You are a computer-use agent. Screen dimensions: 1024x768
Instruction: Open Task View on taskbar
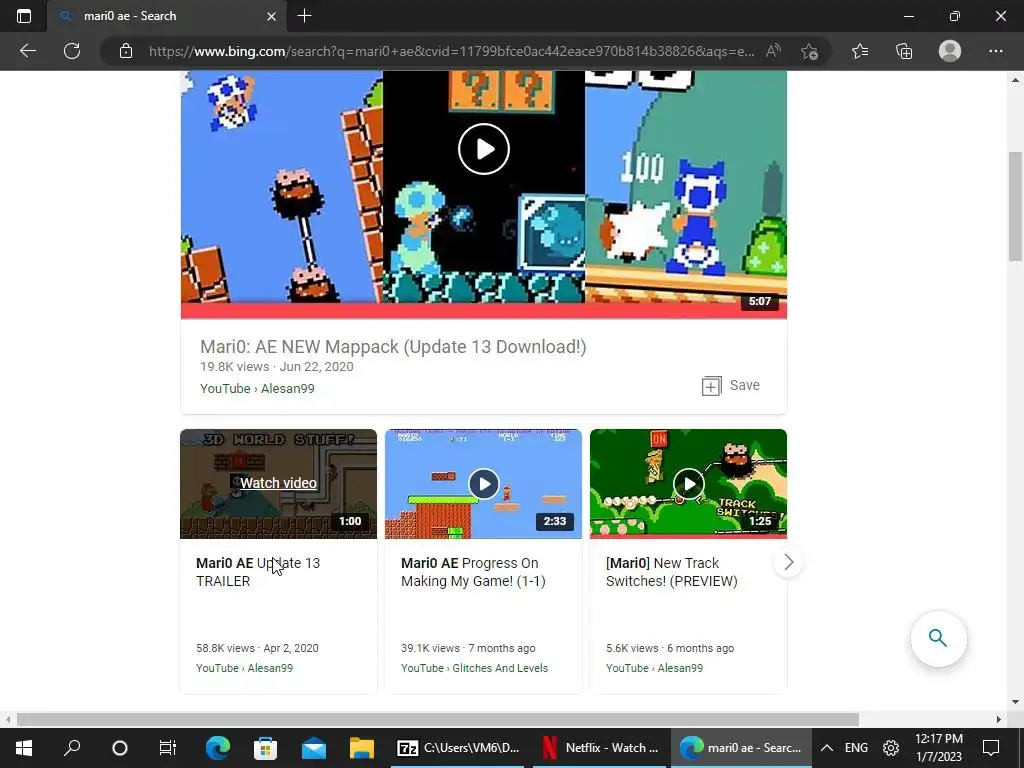pos(168,748)
